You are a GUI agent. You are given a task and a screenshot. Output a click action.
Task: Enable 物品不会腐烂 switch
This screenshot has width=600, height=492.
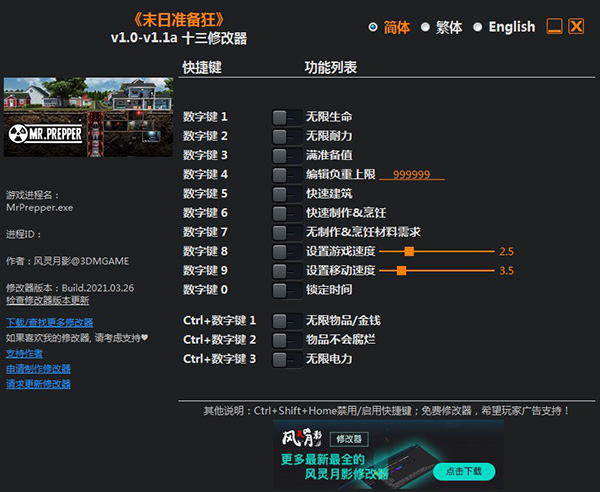(x=287, y=340)
